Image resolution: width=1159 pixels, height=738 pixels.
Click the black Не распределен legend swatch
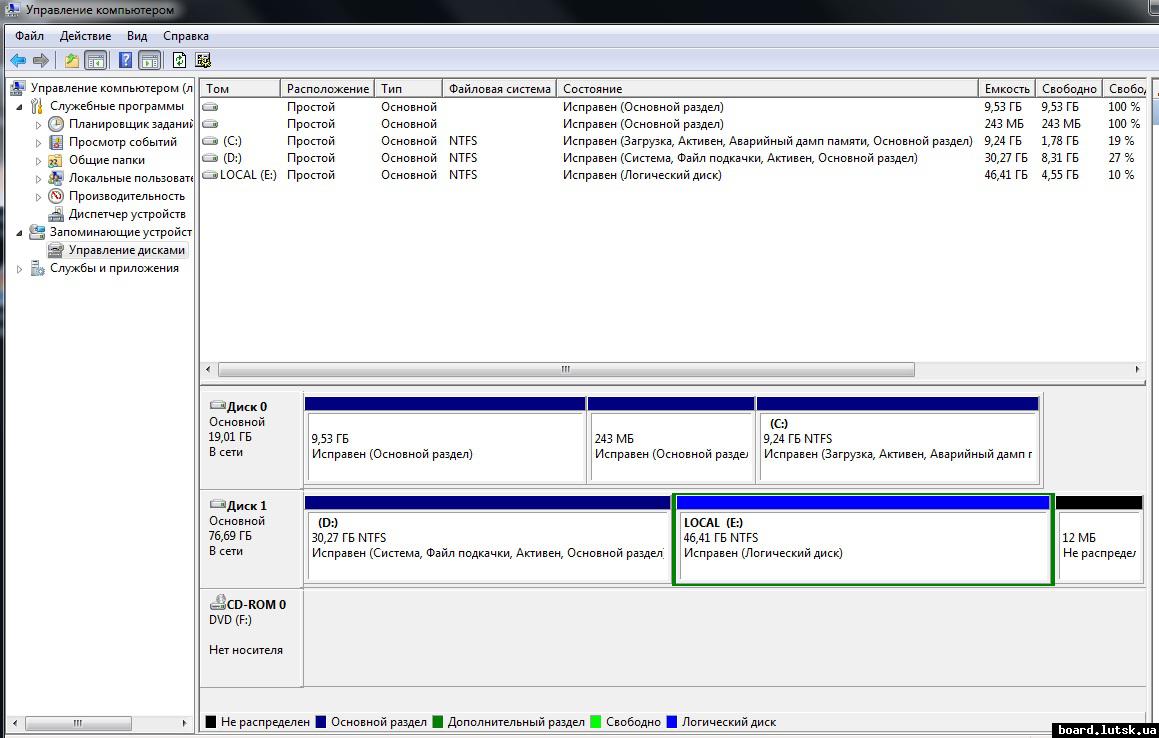(x=211, y=722)
